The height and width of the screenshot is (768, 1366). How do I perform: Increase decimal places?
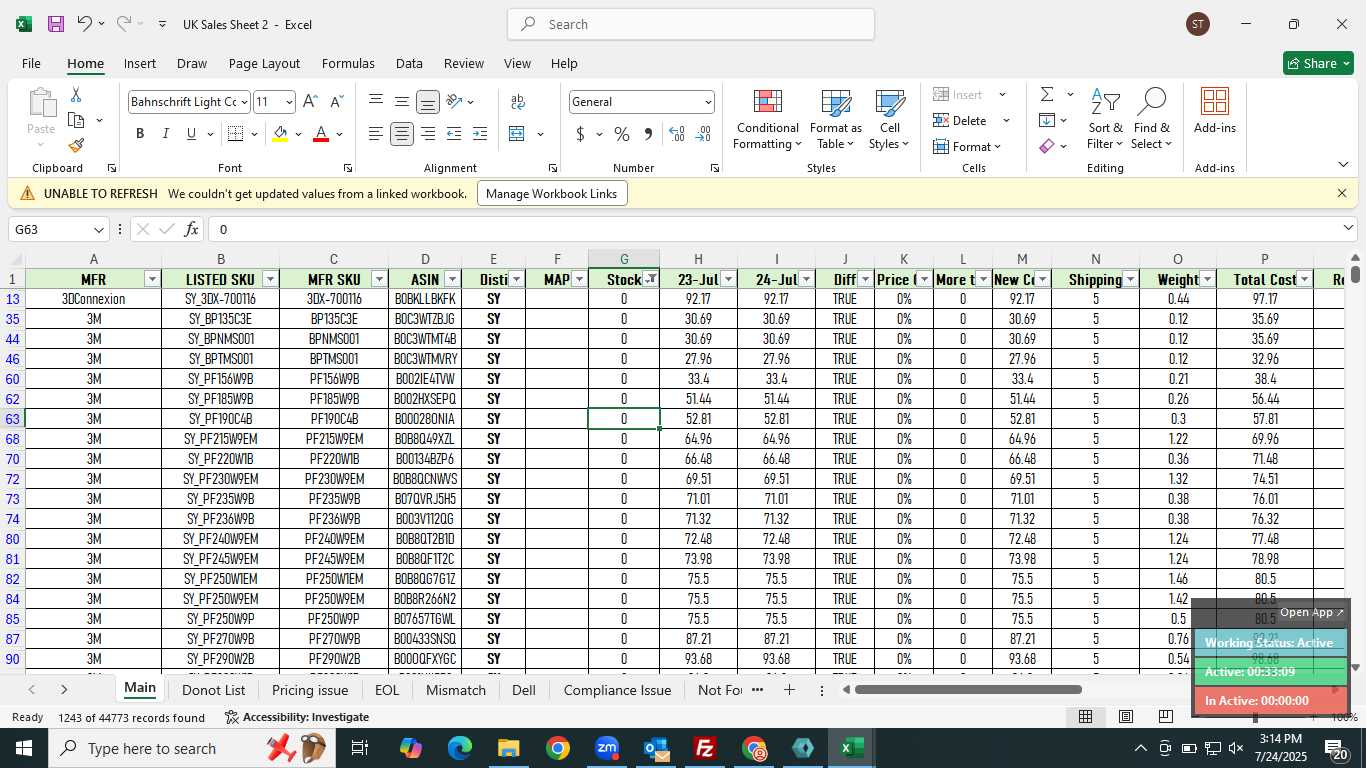pos(677,134)
